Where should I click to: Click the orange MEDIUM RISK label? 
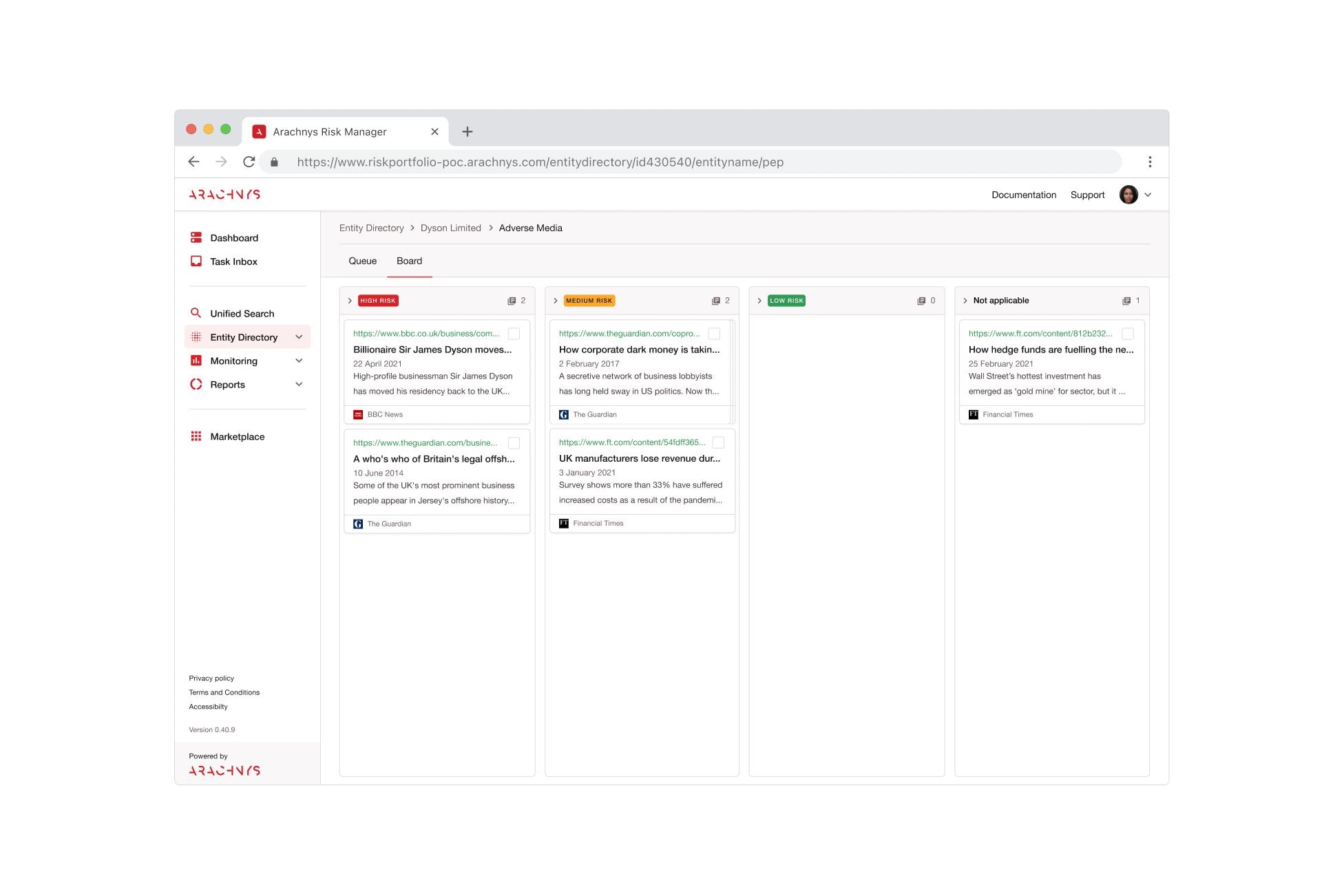(x=589, y=301)
